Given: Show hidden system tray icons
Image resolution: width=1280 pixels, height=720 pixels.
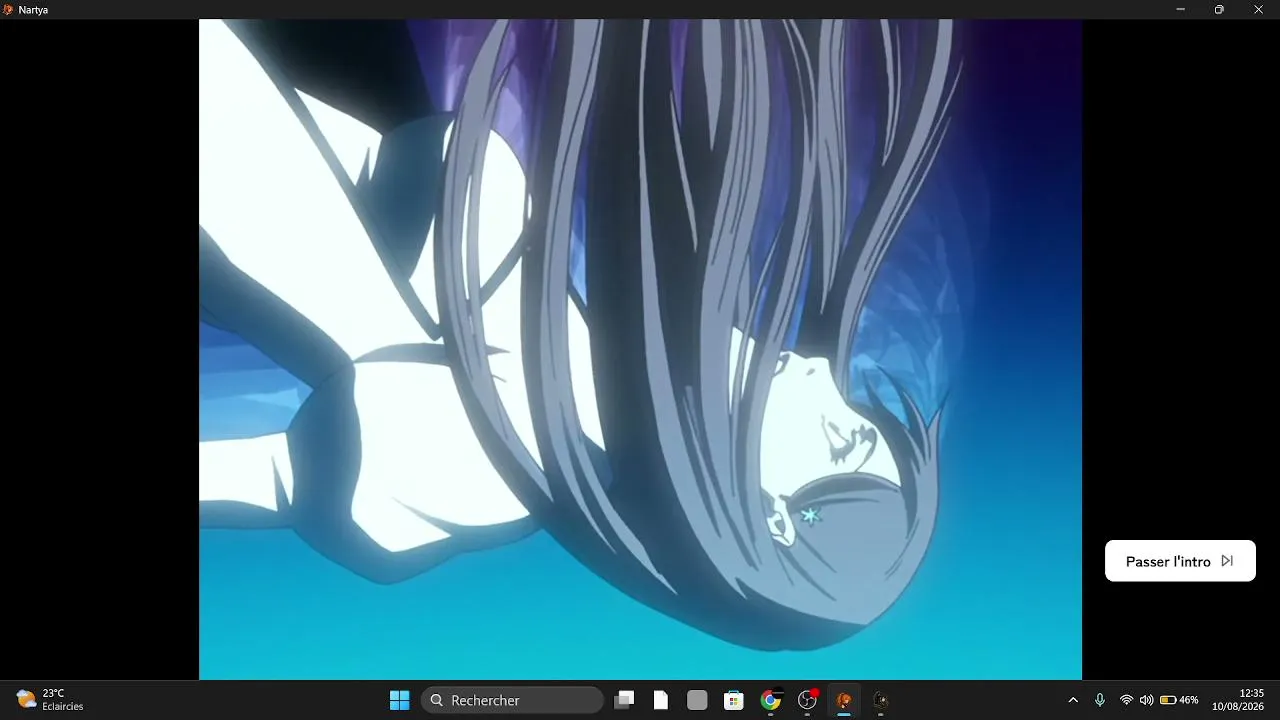Looking at the screenshot, I should click(x=1073, y=700).
